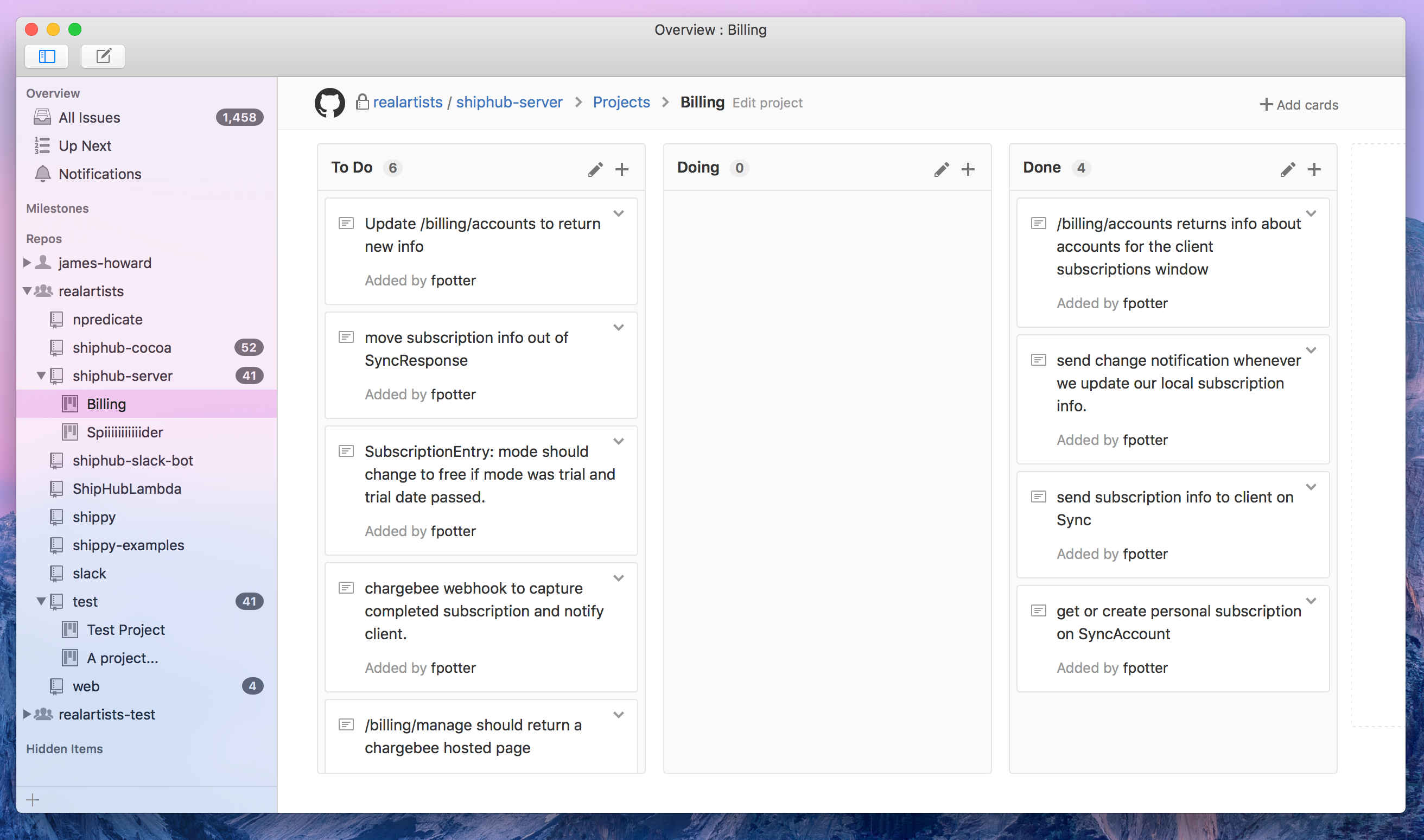Open the shiphub-server breadcrumb link
Screen dimensions: 1424x840
pyautogui.click(x=510, y=103)
